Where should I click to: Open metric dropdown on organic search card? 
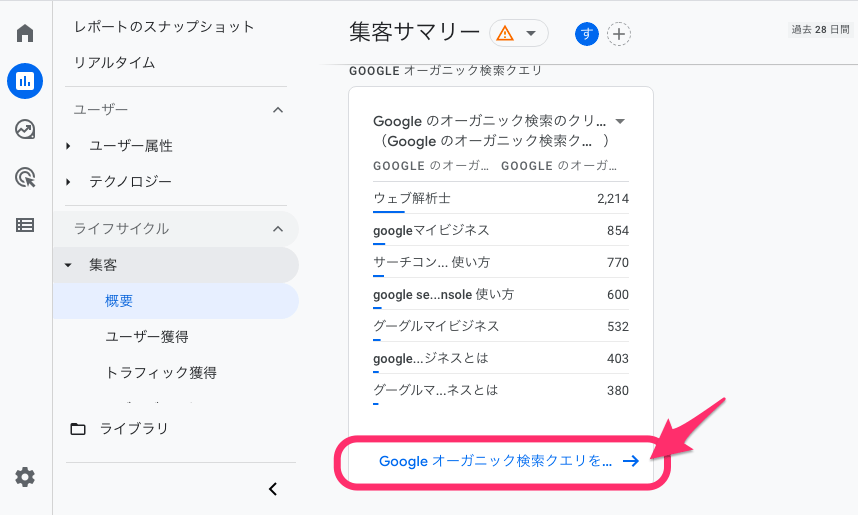[620, 121]
